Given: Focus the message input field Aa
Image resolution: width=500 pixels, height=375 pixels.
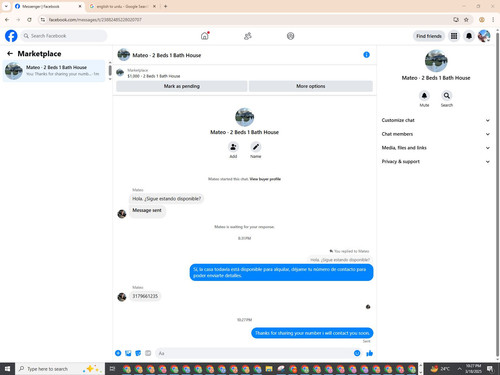Looking at the screenshot, I should click(x=255, y=353).
